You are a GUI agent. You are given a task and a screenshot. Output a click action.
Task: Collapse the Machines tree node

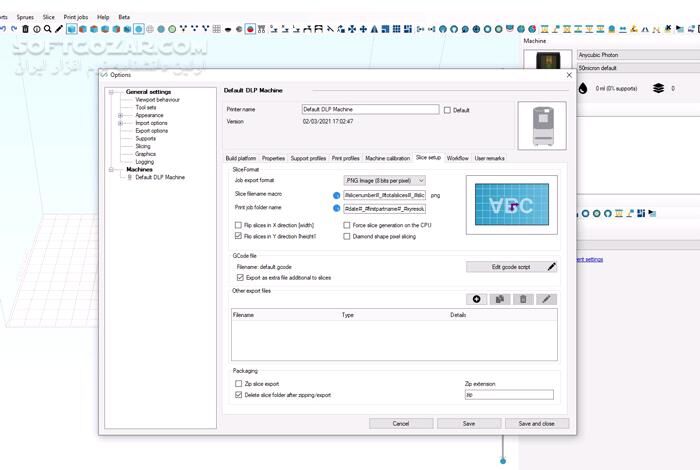coord(111,170)
